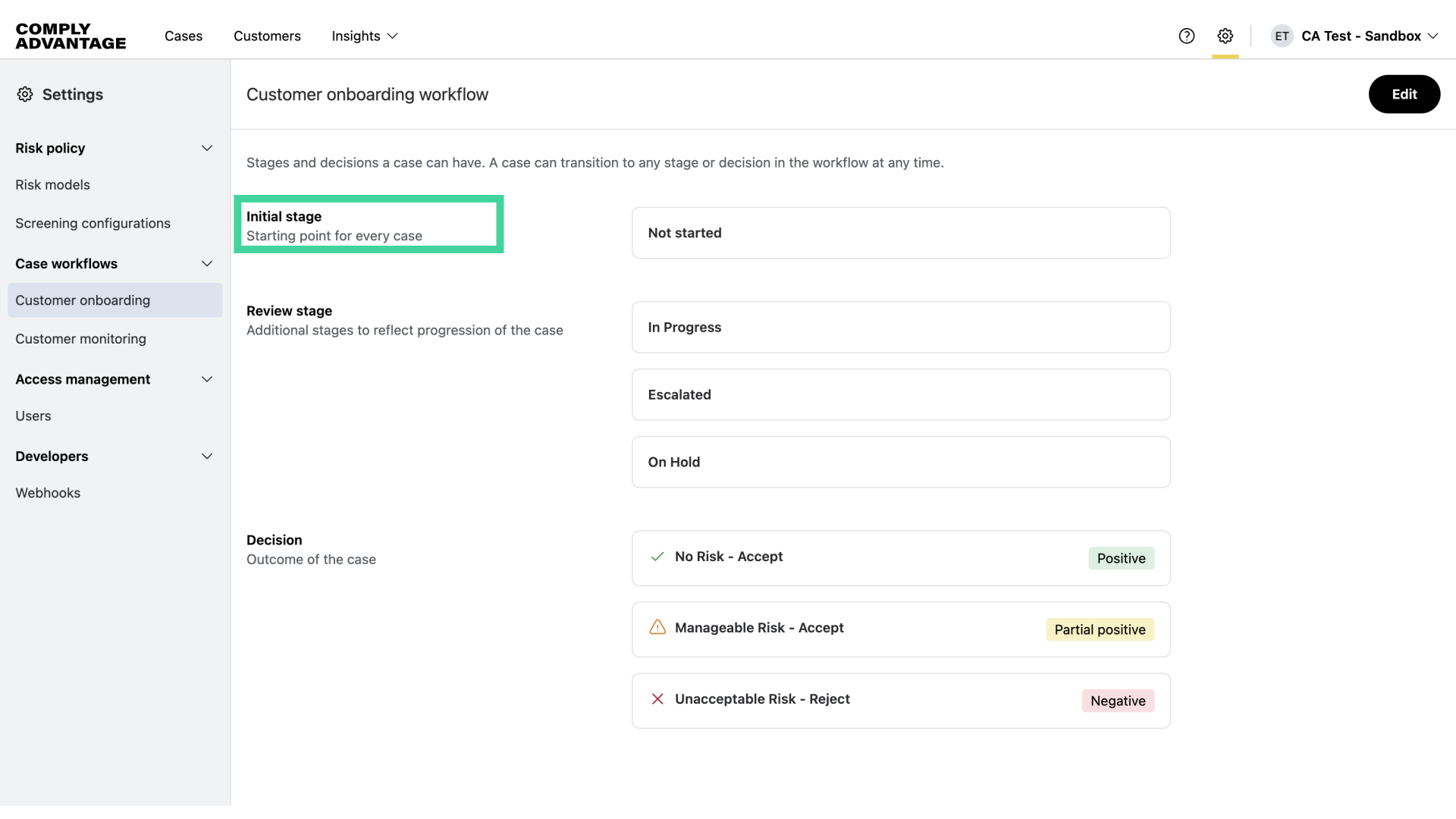Image resolution: width=1456 pixels, height=819 pixels.
Task: Collapse the Developers section chevron
Action: (207, 457)
